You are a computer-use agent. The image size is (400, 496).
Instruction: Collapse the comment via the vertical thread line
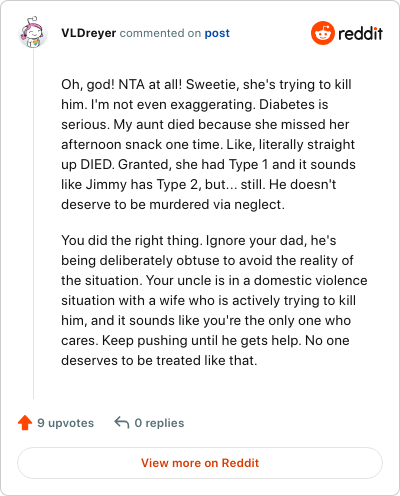pyautogui.click(x=33, y=224)
